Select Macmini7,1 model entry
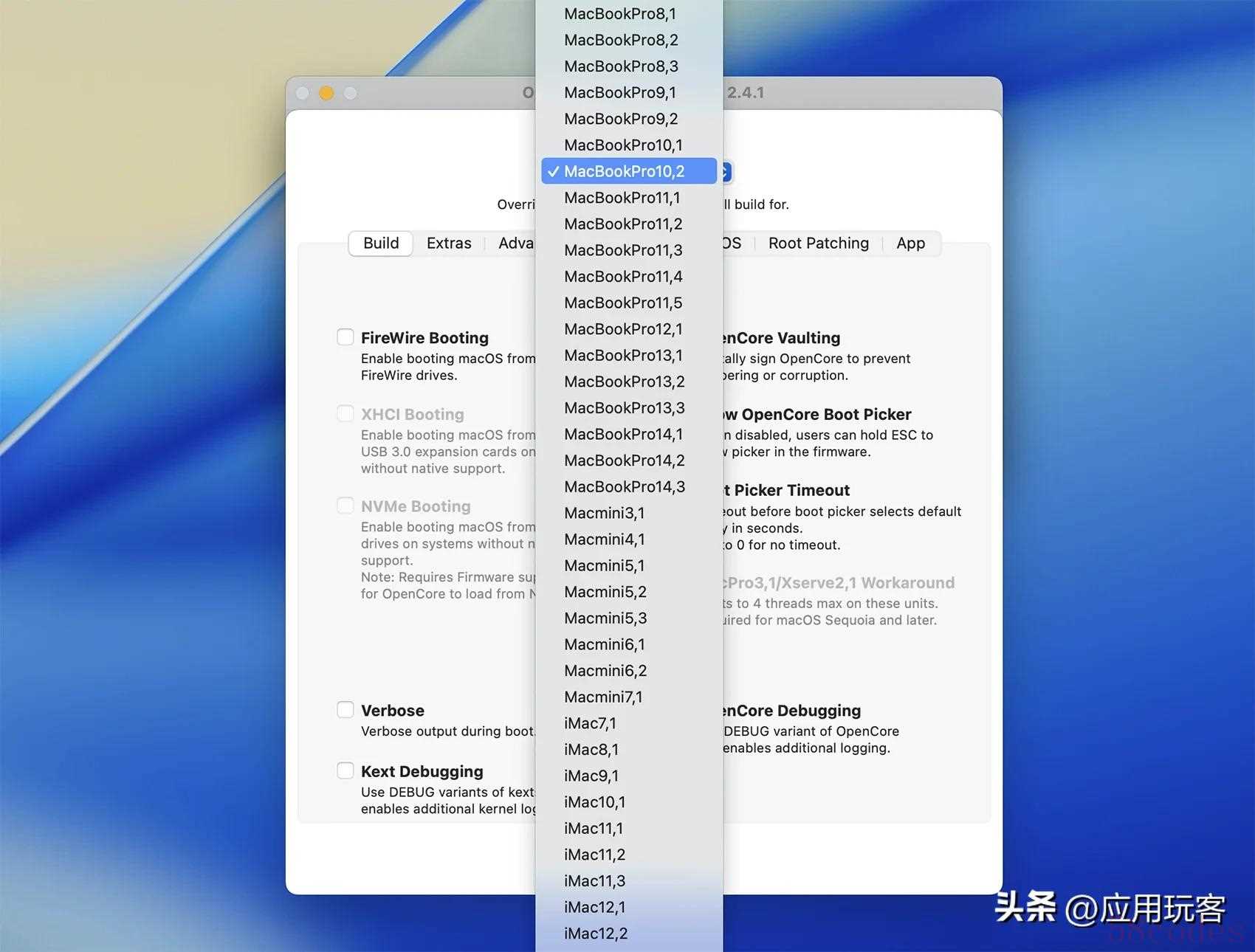1255x952 pixels. pos(629,697)
